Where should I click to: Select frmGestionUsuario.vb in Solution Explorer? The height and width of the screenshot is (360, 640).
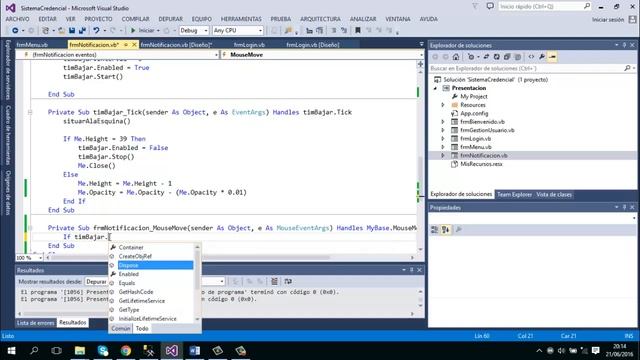coord(487,130)
